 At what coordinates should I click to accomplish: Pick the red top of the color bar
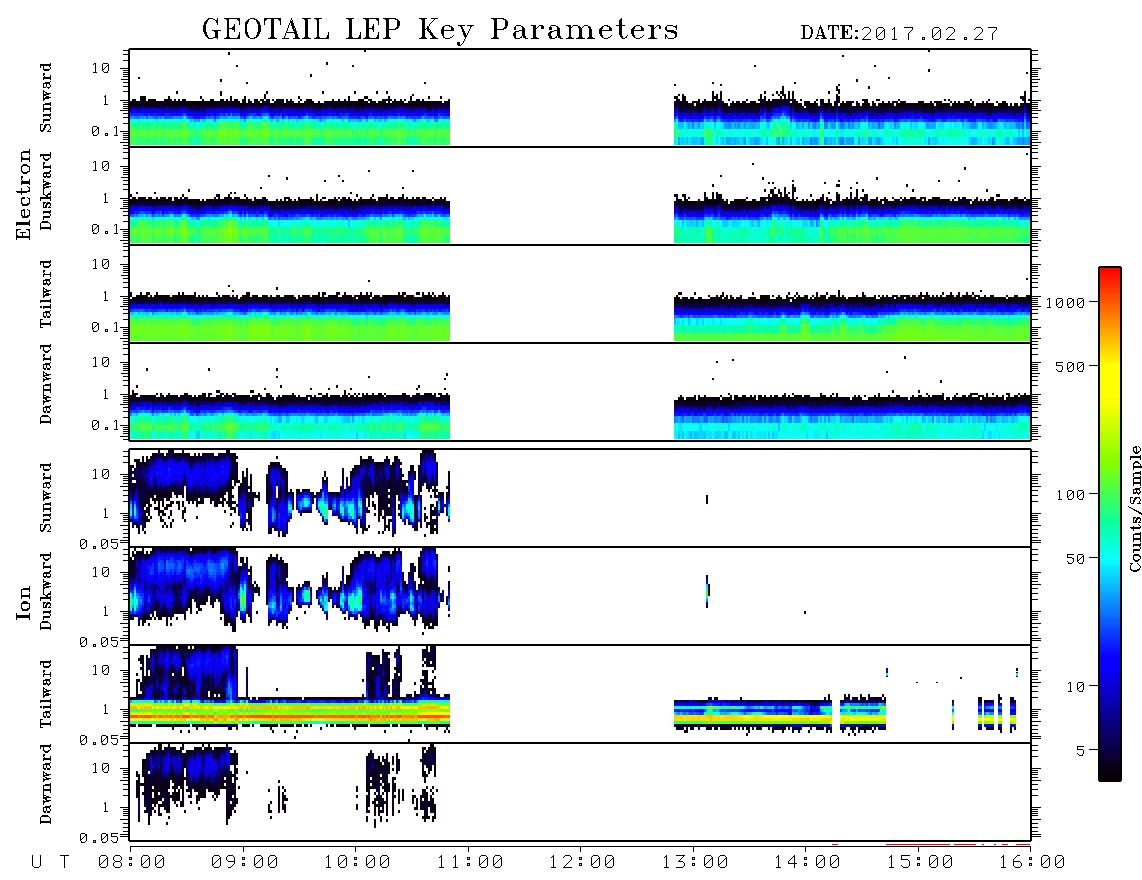(x=1110, y=277)
